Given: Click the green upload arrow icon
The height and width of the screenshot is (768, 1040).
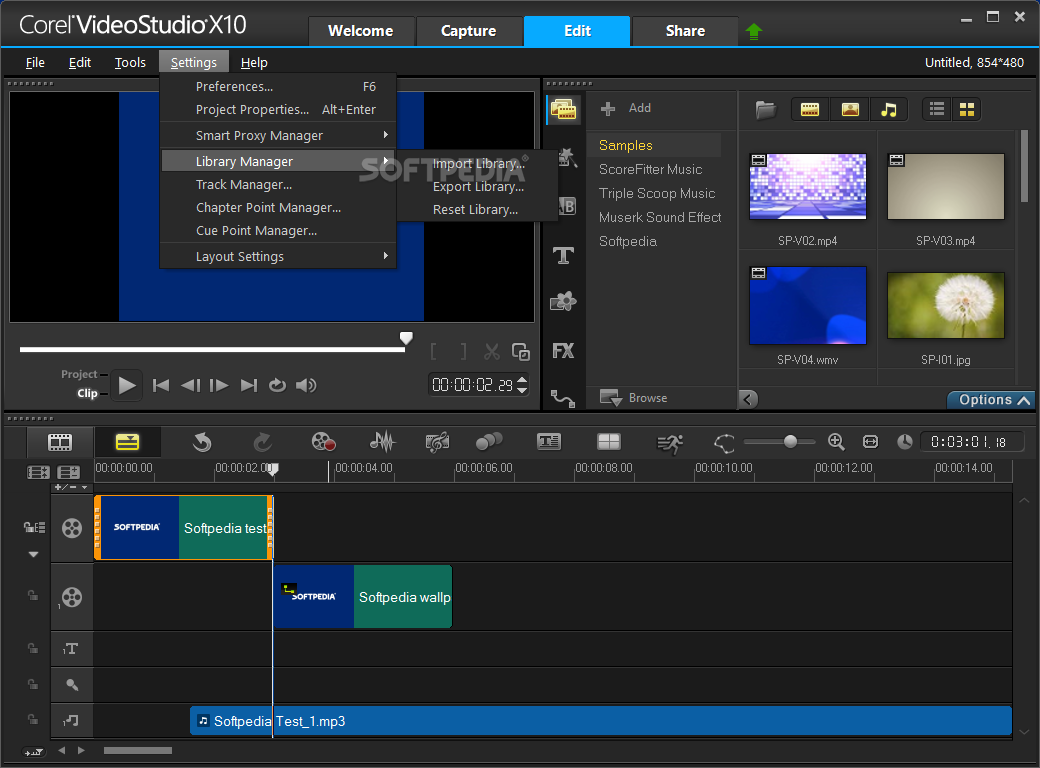Looking at the screenshot, I should pyautogui.click(x=753, y=31).
